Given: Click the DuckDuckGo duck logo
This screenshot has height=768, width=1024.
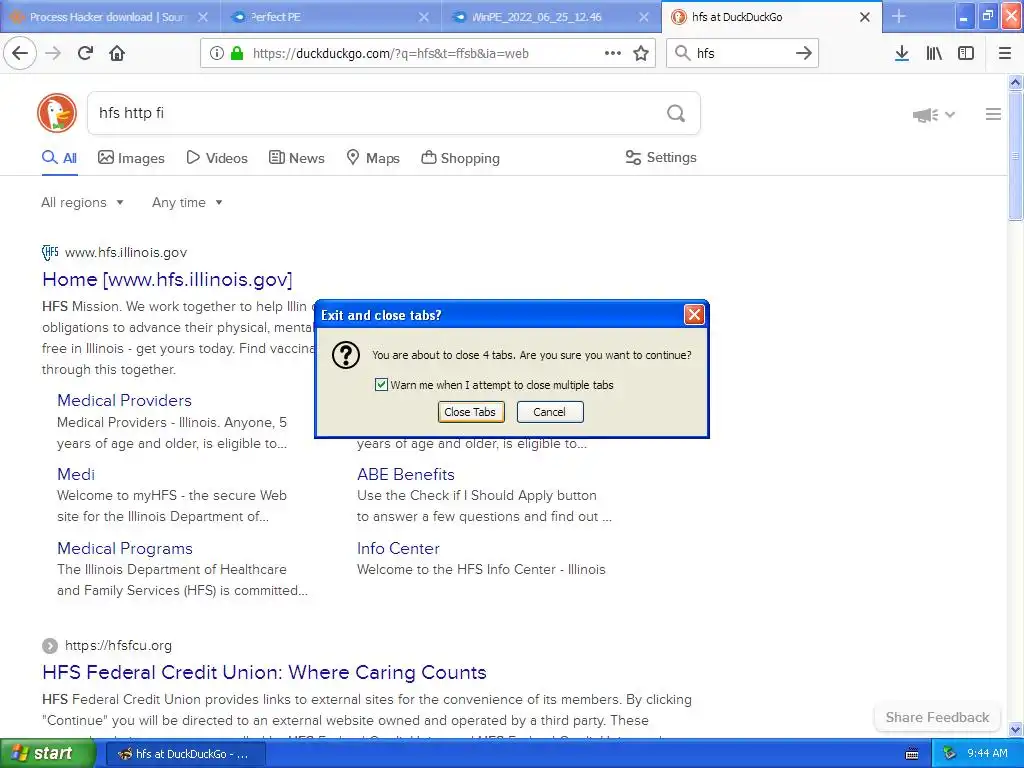Looking at the screenshot, I should coord(57,113).
